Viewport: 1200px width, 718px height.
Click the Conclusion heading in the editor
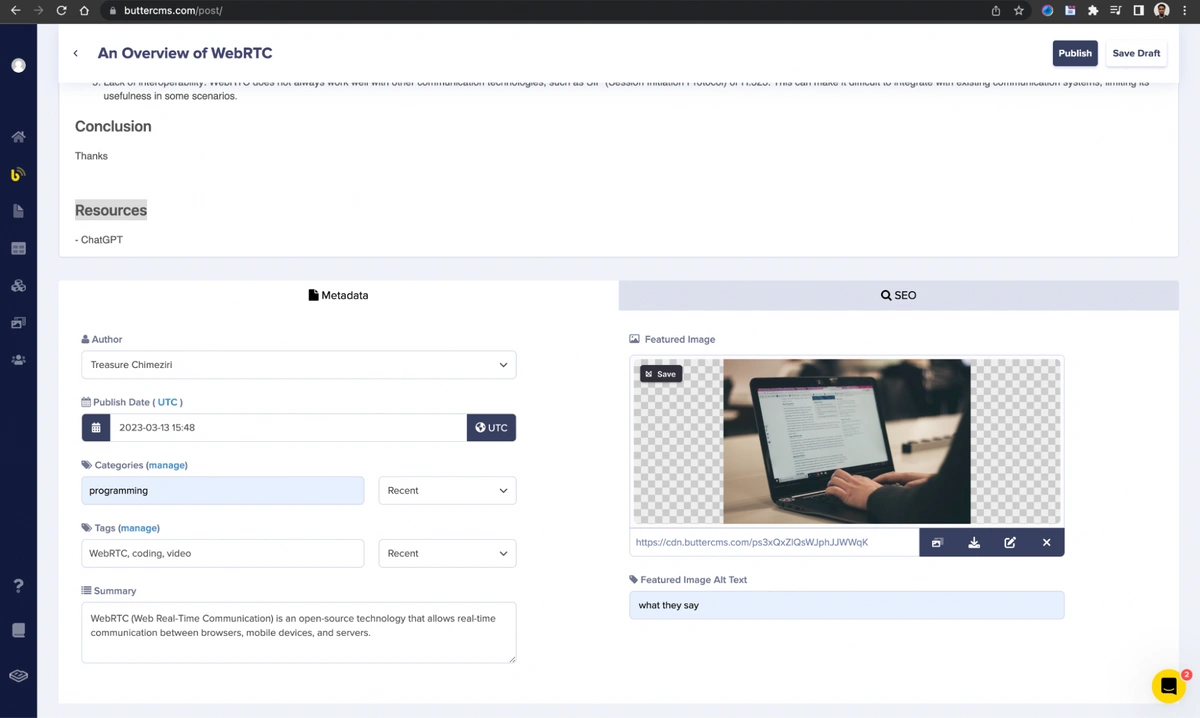(x=113, y=126)
